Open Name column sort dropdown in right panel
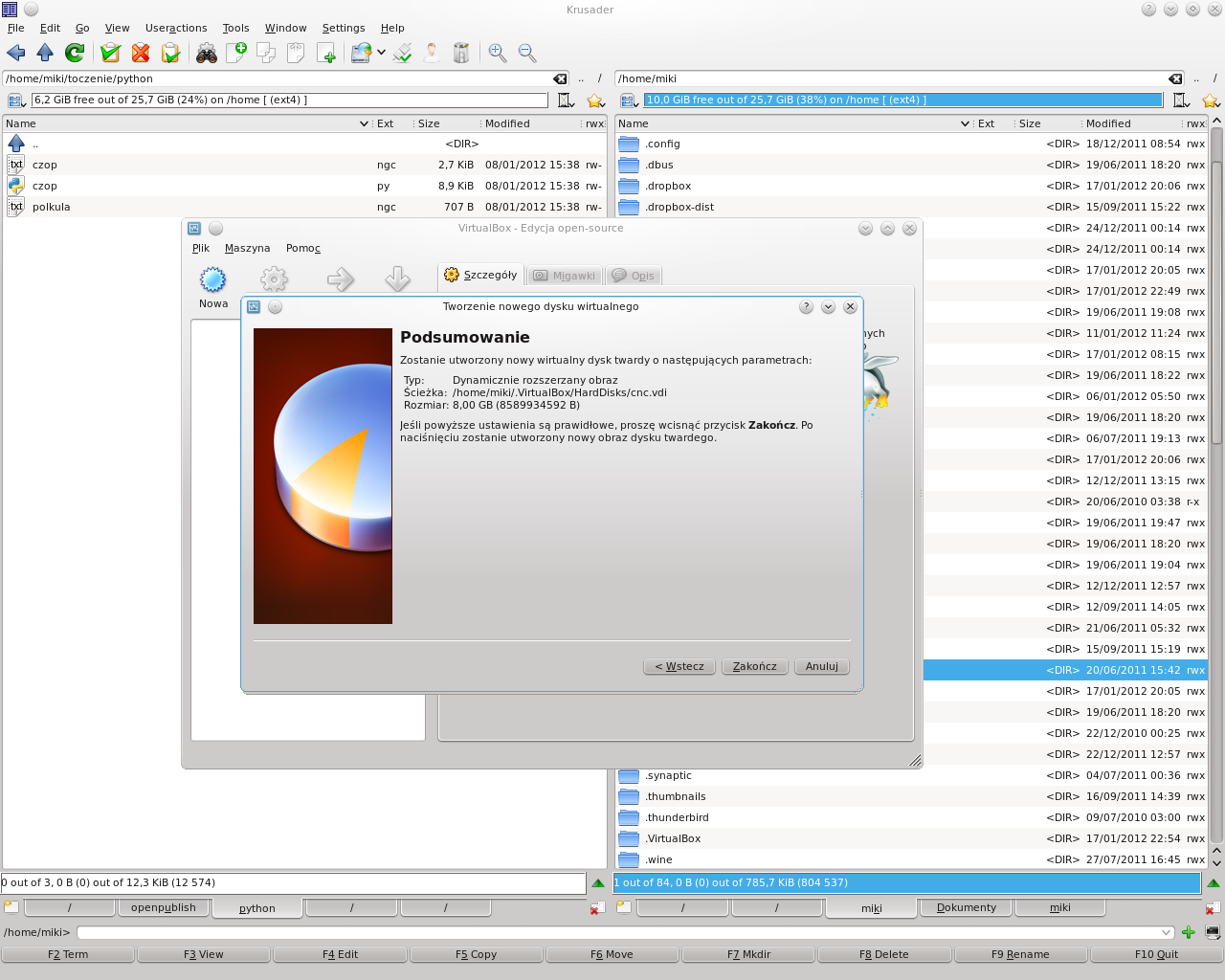Image resolution: width=1225 pixels, height=980 pixels. pos(965,123)
